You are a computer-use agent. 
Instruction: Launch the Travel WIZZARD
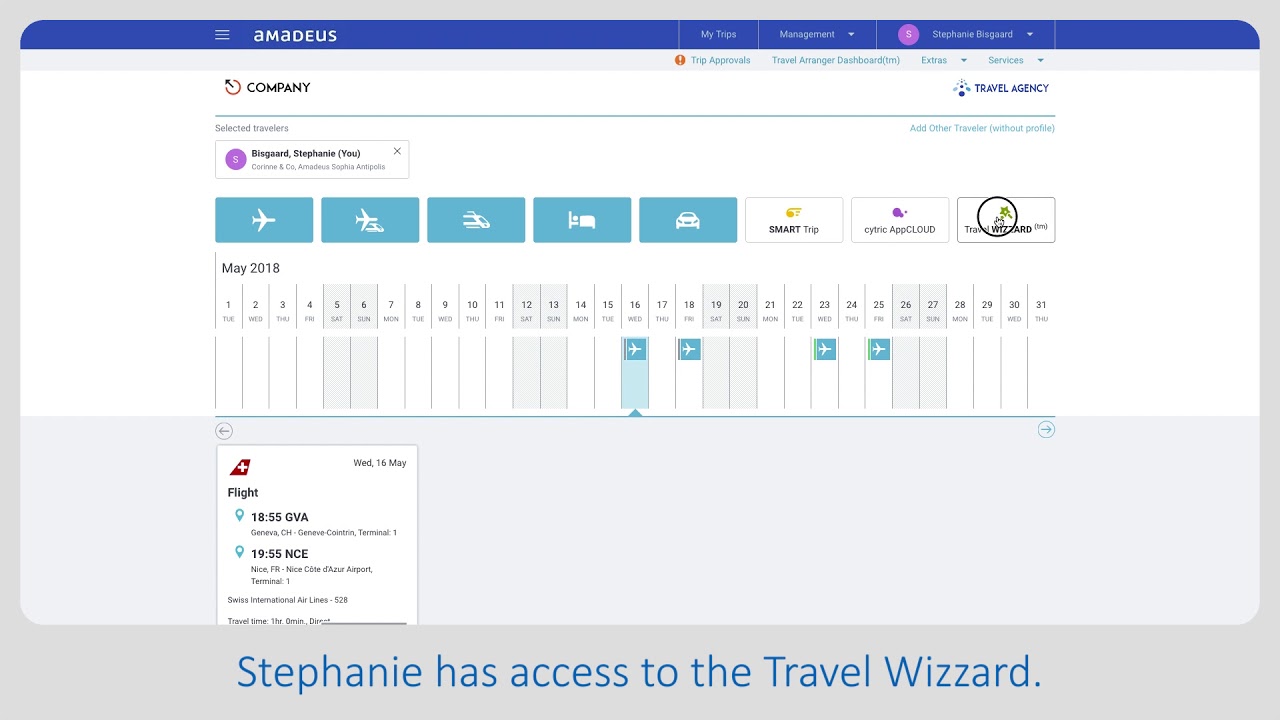[1006, 220]
